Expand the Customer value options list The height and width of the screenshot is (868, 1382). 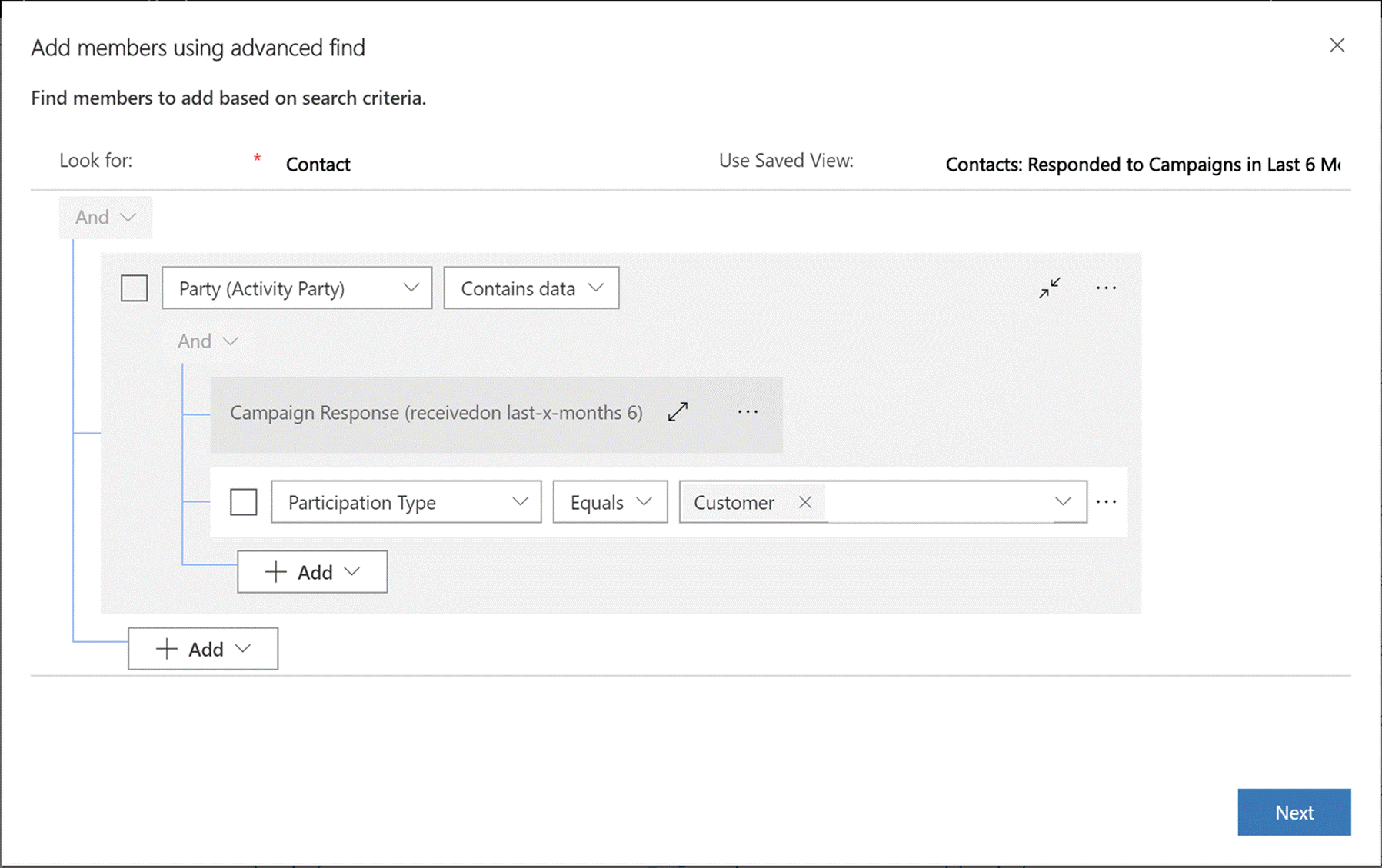coord(1062,502)
